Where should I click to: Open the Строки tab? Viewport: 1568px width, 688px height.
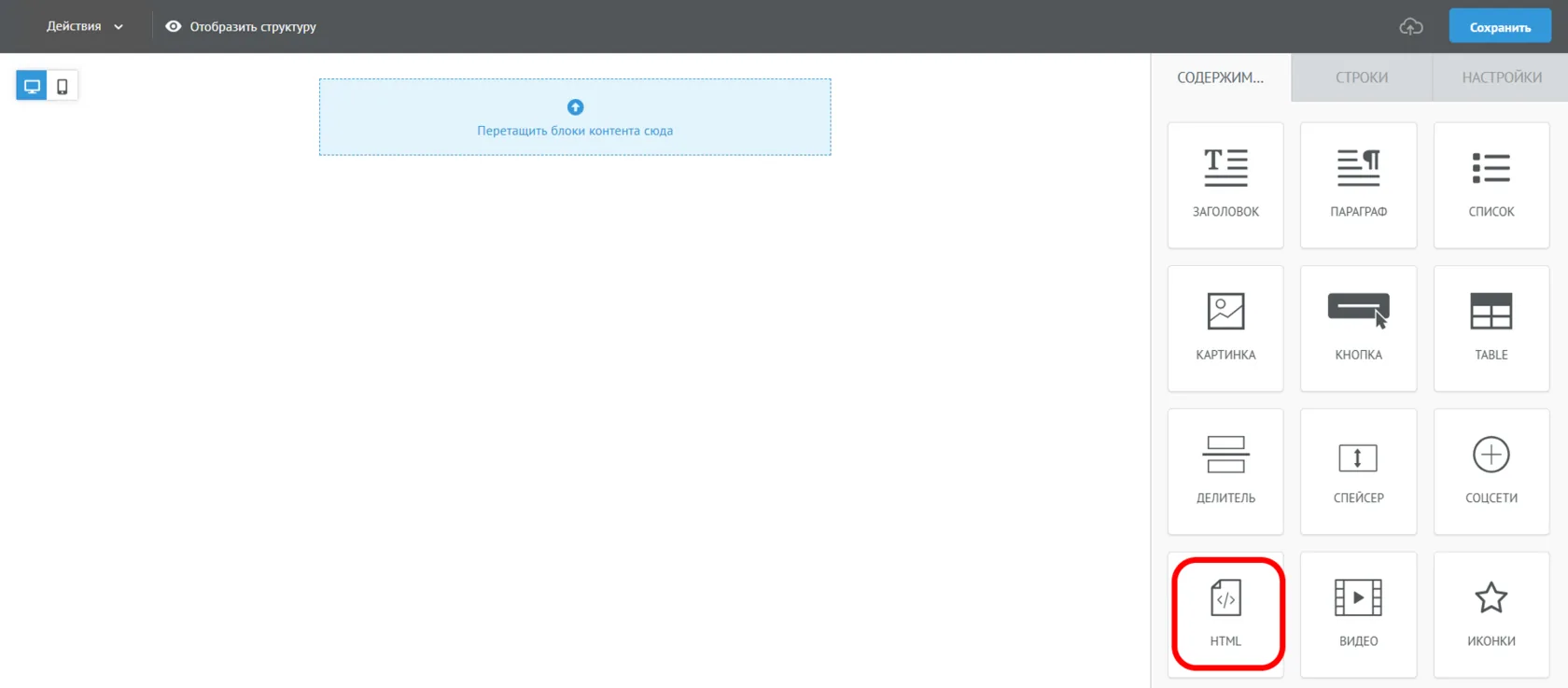pyautogui.click(x=1362, y=77)
